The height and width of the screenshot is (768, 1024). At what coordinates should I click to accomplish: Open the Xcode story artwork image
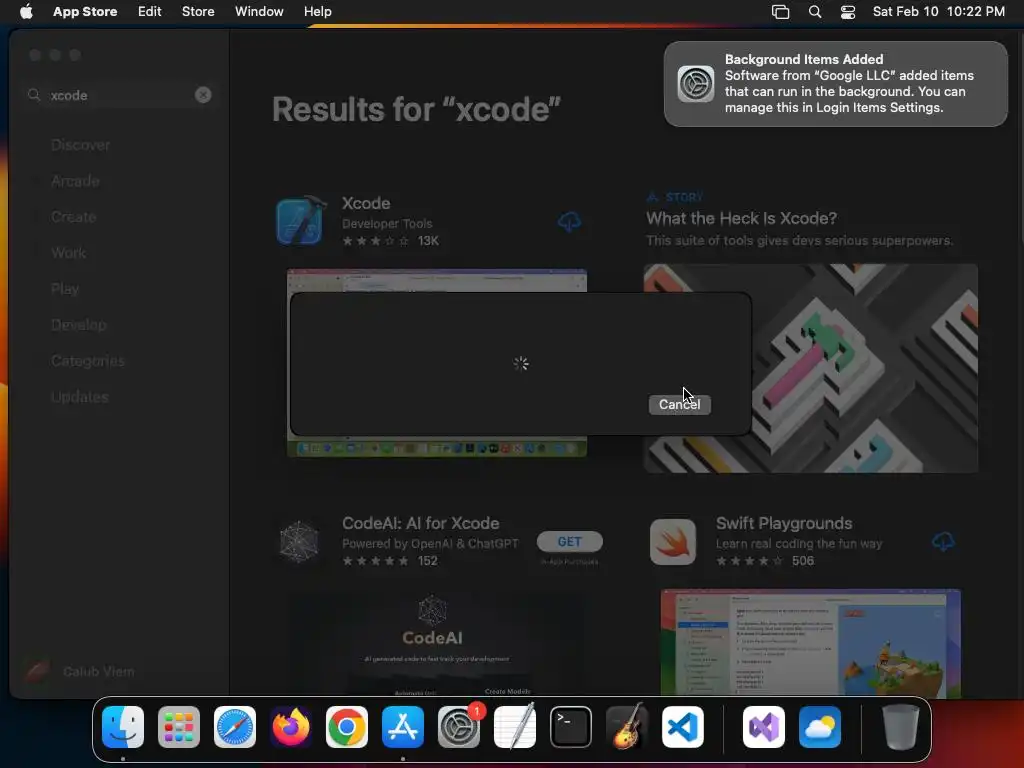coord(810,368)
